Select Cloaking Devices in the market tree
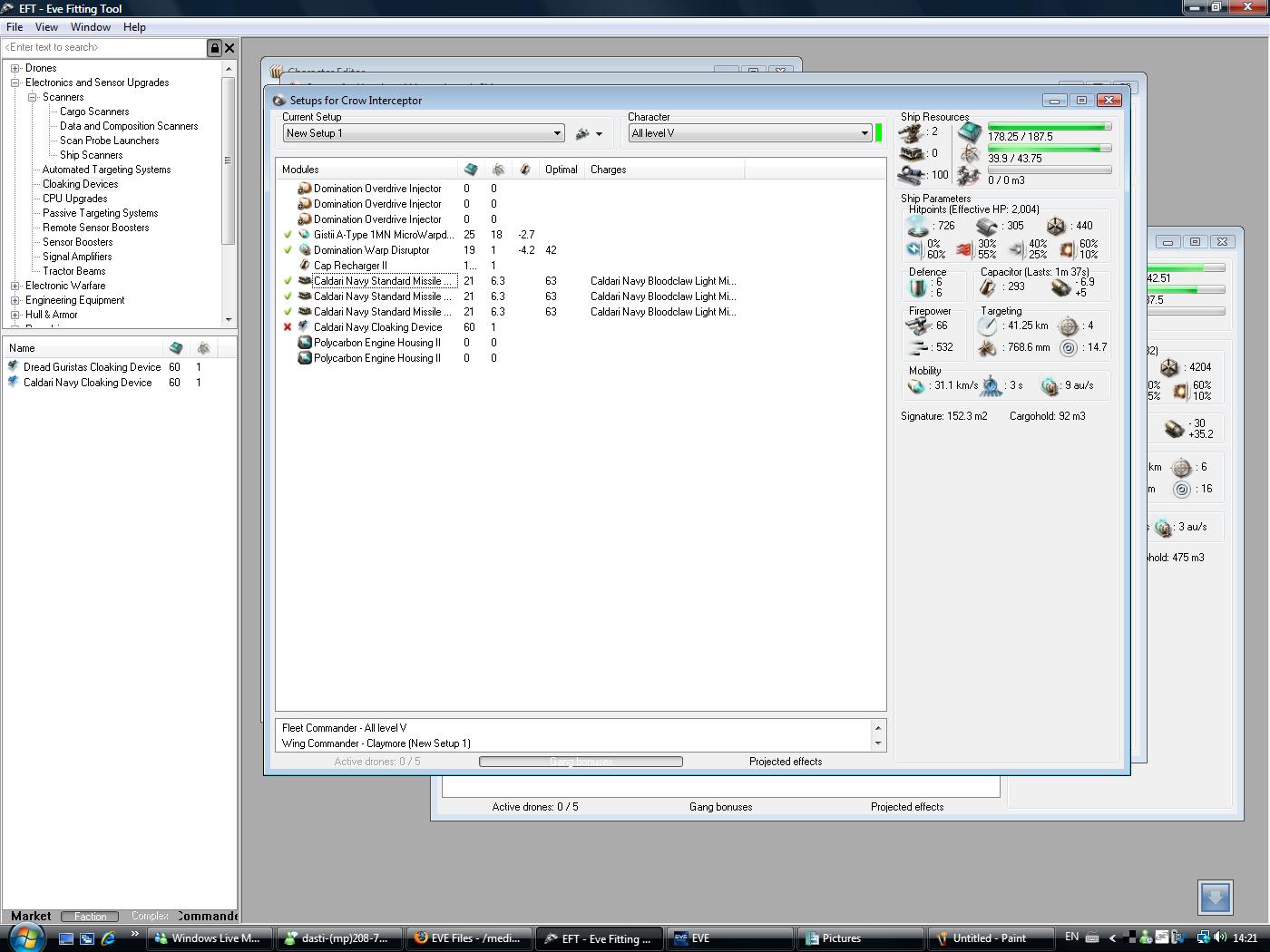Screen dimensions: 1270x952 tap(80, 184)
